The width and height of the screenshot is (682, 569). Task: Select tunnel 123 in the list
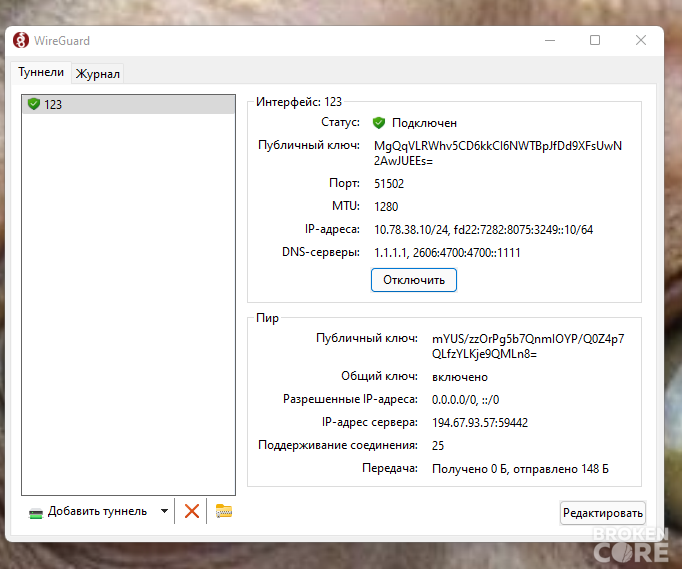[x=129, y=104]
